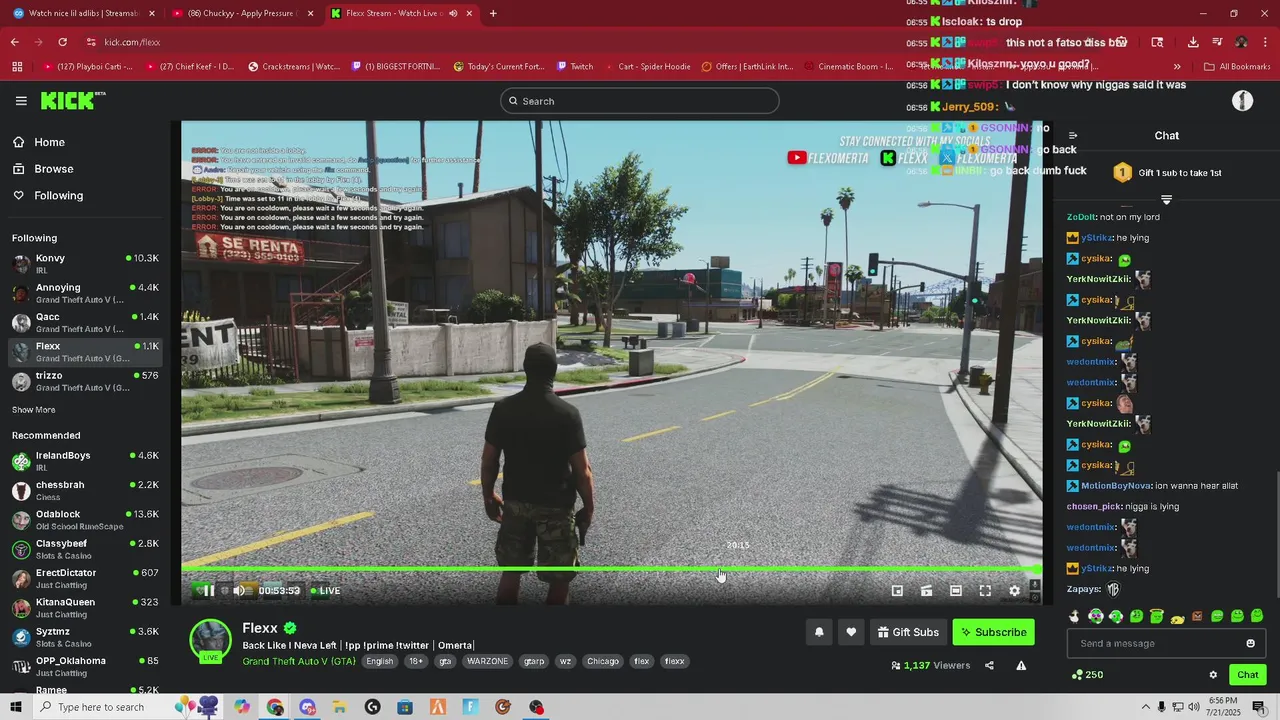Screen dimensions: 1280x720
Task: Click user profile avatar top right
Action: point(1243,101)
